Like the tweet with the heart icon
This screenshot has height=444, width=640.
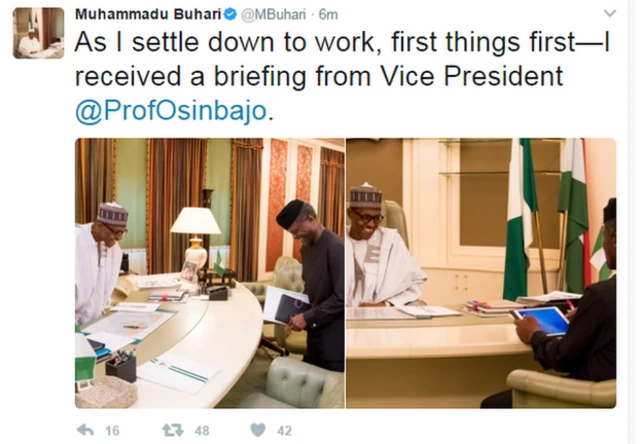257,430
